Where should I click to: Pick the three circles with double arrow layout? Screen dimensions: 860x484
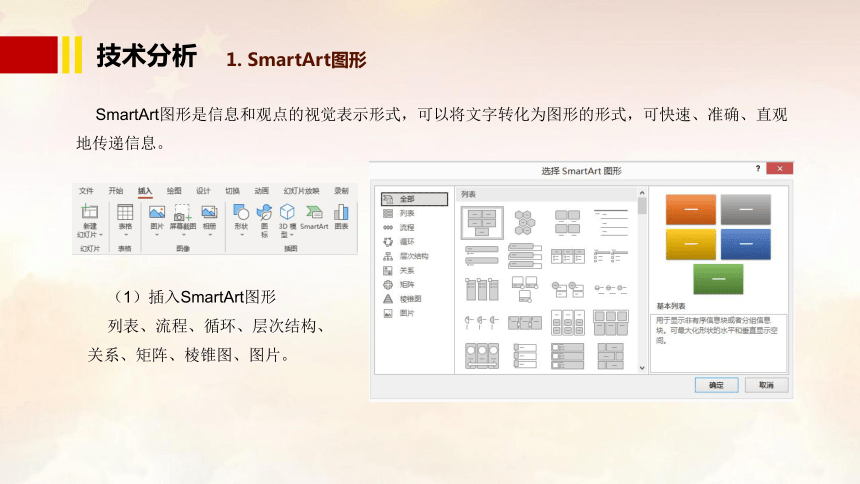(482, 356)
